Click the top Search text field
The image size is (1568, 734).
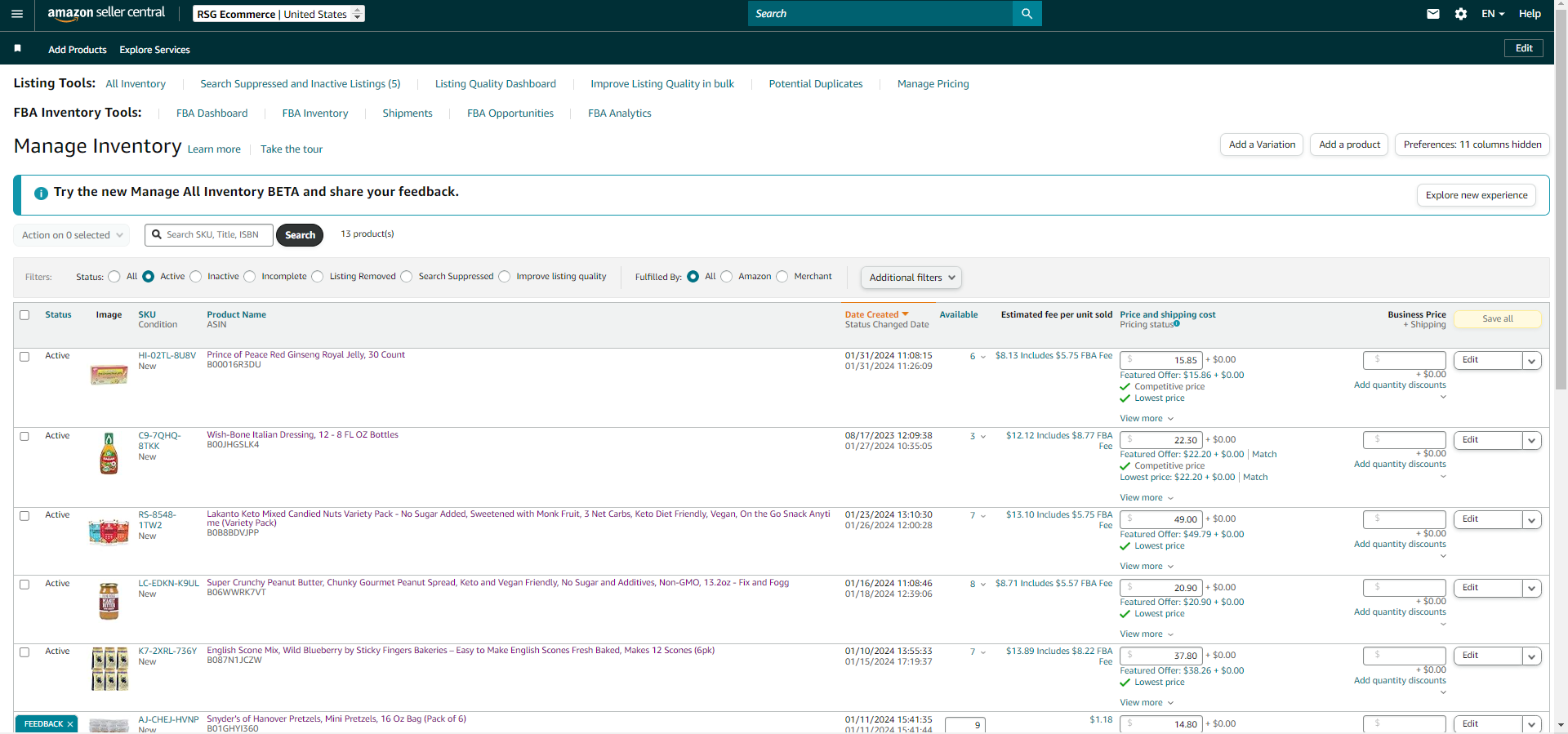(880, 14)
